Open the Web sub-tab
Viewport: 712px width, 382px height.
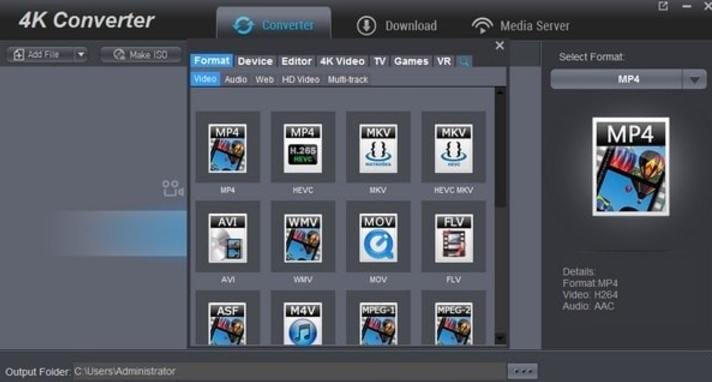coord(264,79)
